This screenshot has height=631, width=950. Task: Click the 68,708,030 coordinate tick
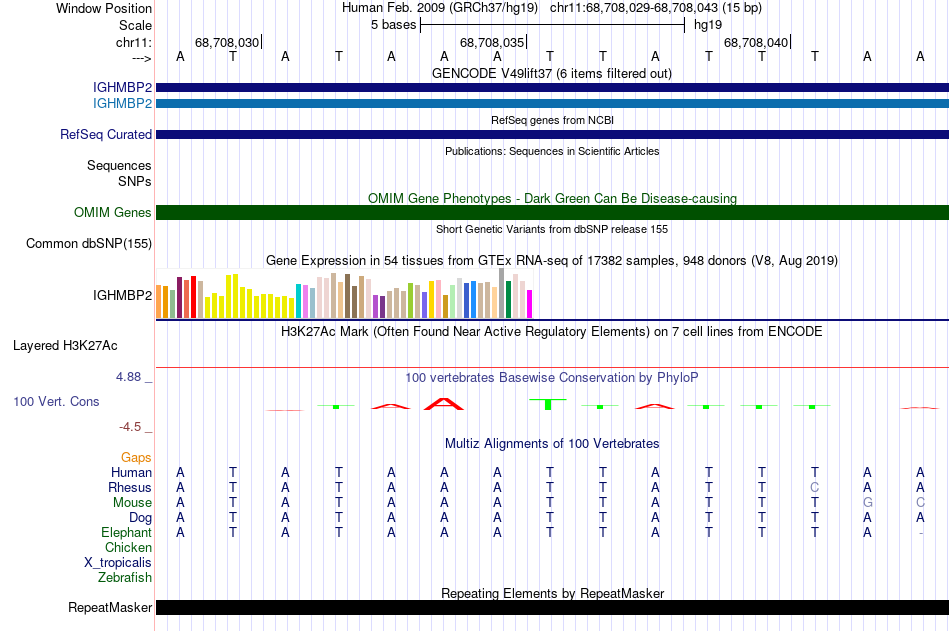pyautogui.click(x=228, y=42)
